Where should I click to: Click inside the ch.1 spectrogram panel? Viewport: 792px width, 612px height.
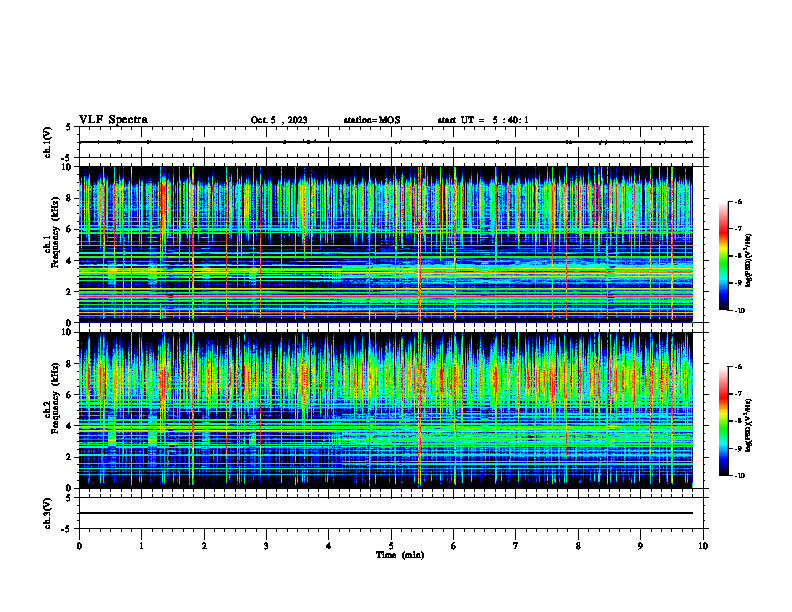point(386,244)
